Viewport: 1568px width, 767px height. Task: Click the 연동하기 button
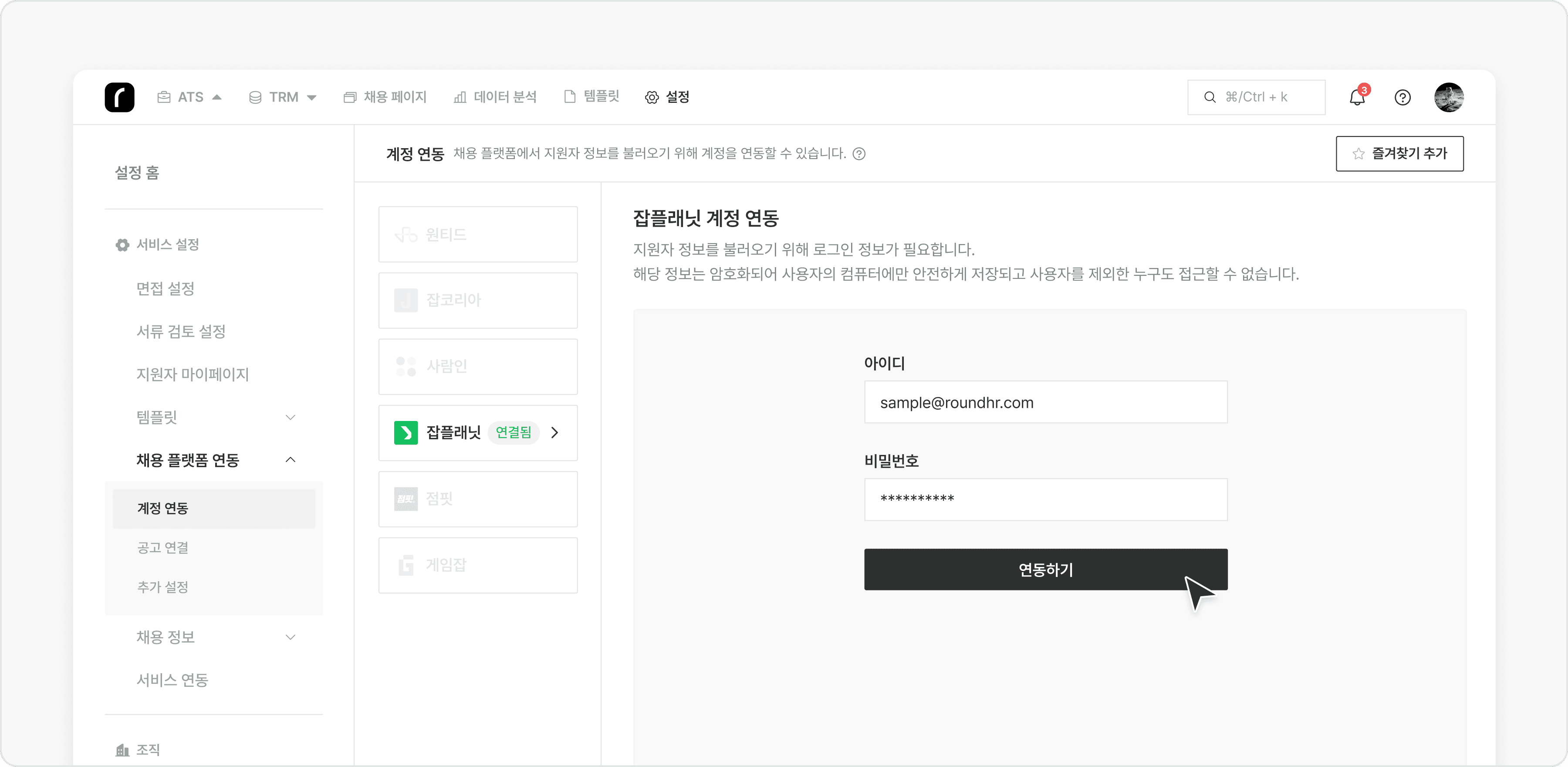coord(1045,570)
